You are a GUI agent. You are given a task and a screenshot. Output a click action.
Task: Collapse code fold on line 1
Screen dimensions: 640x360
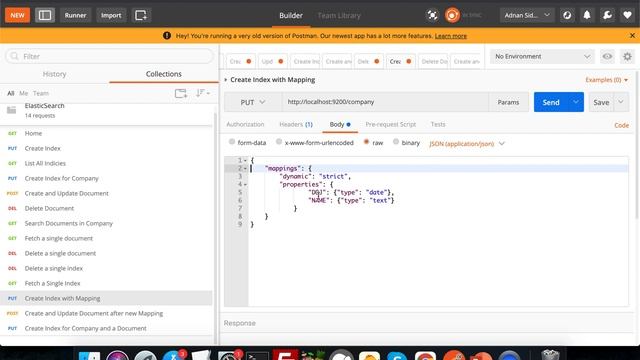click(245, 160)
